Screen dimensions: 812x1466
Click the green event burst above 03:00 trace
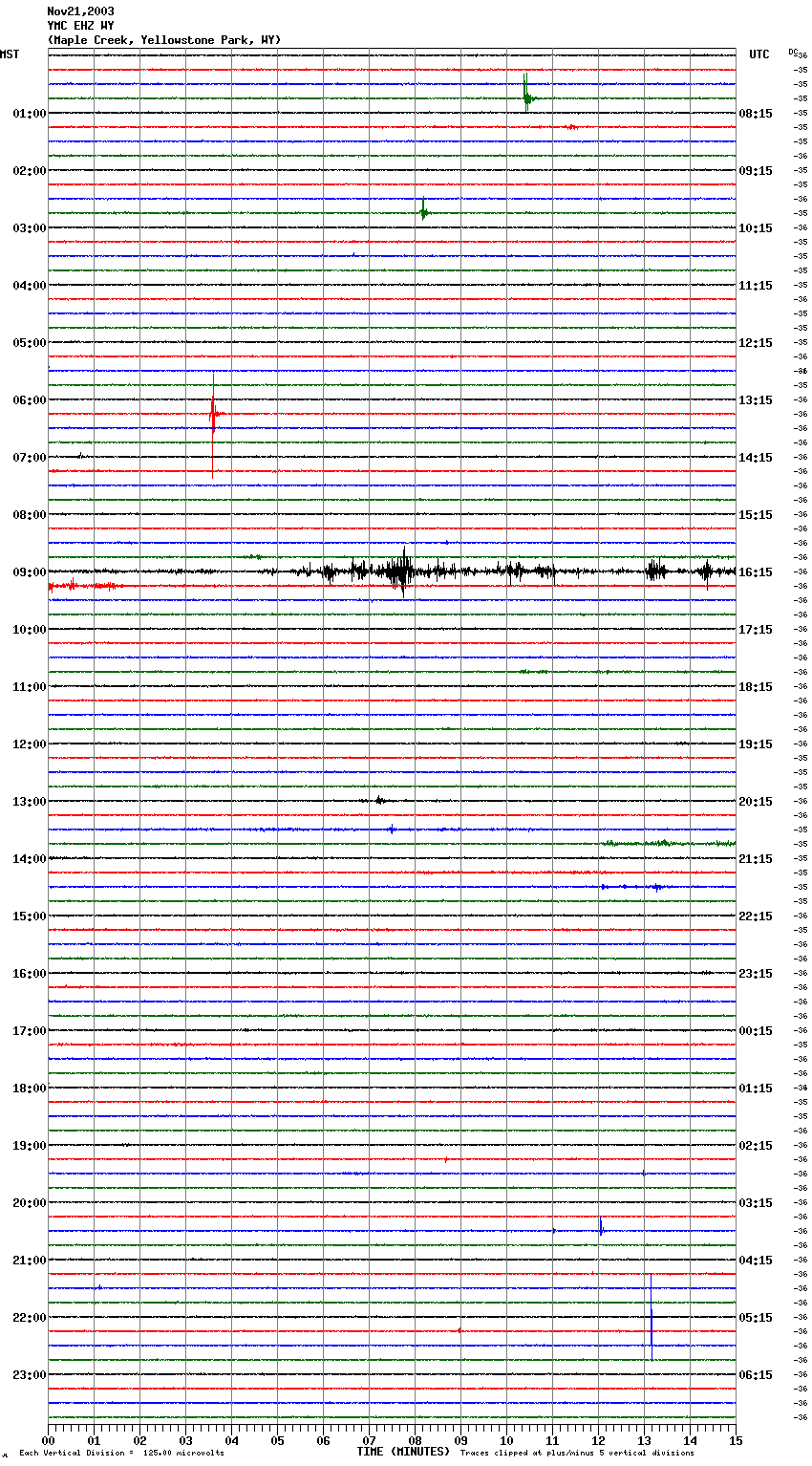[x=424, y=210]
